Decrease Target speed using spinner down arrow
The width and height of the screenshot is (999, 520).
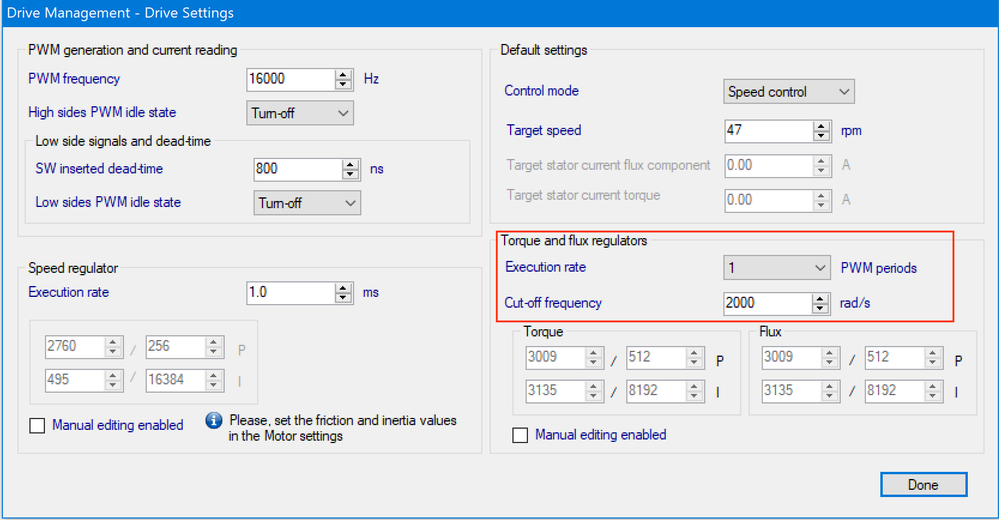coord(821,136)
